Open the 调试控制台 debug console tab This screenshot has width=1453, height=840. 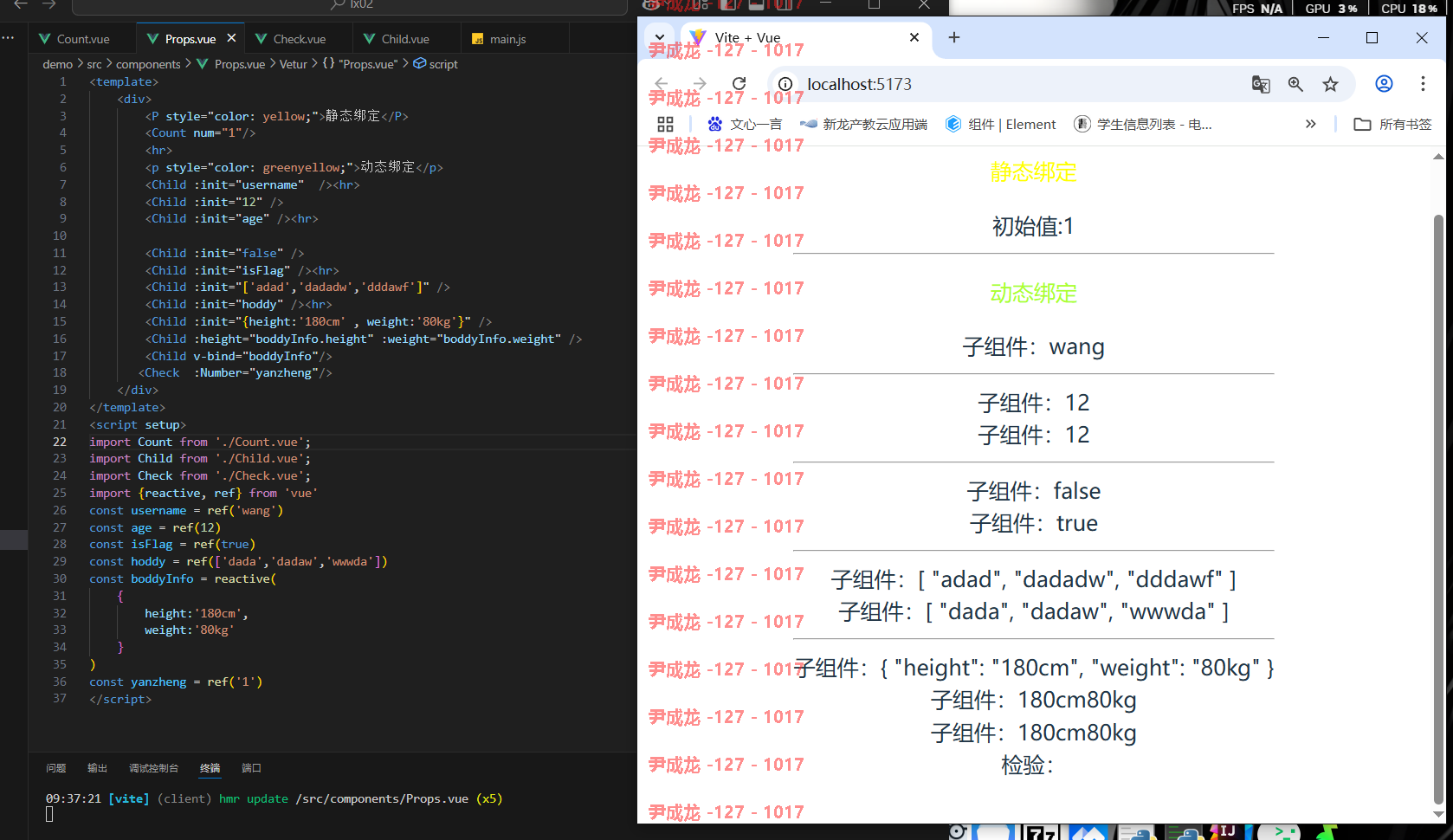coord(153,768)
